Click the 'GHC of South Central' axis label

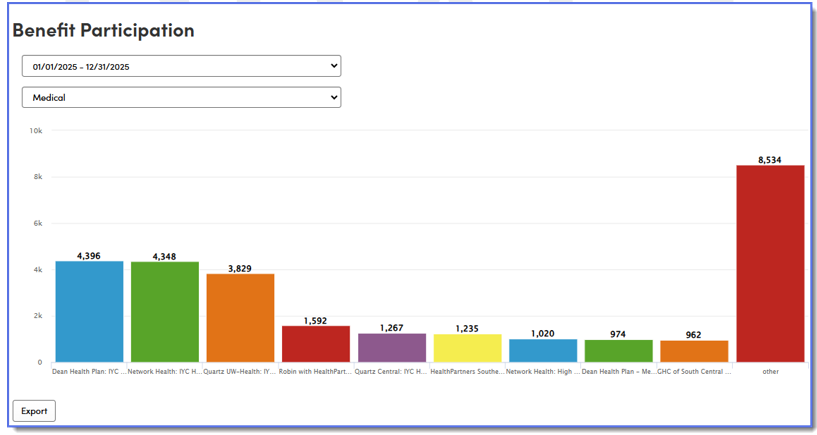pyautogui.click(x=694, y=371)
